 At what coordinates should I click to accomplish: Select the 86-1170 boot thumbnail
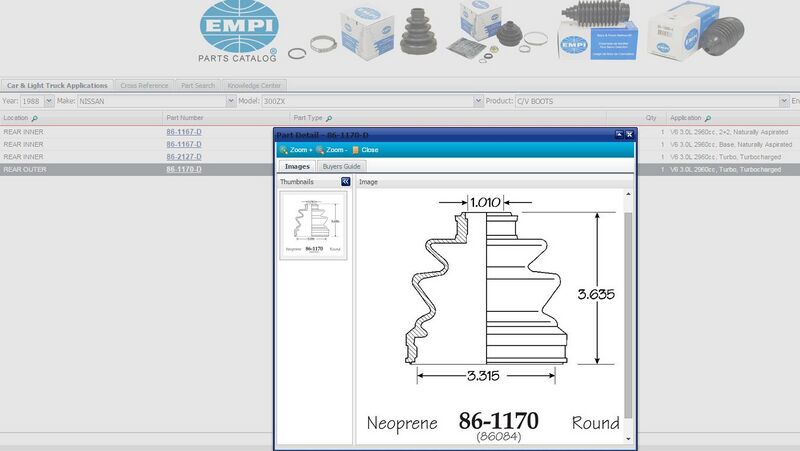(313, 226)
